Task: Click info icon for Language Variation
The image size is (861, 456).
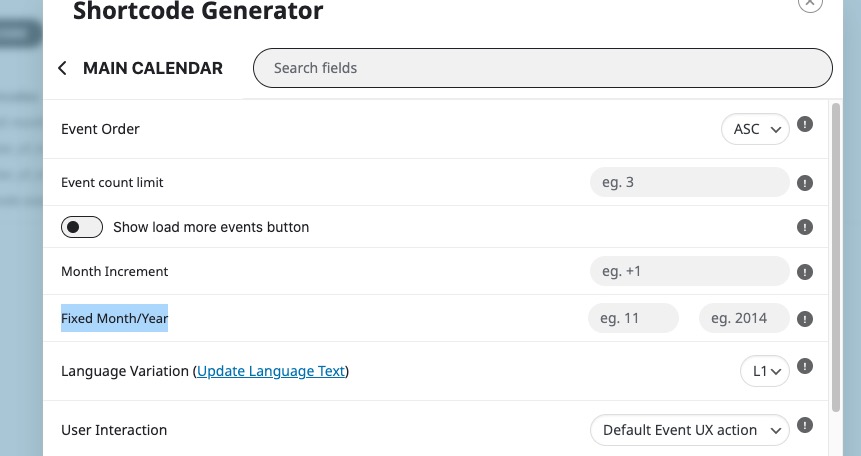Action: pyautogui.click(x=804, y=366)
